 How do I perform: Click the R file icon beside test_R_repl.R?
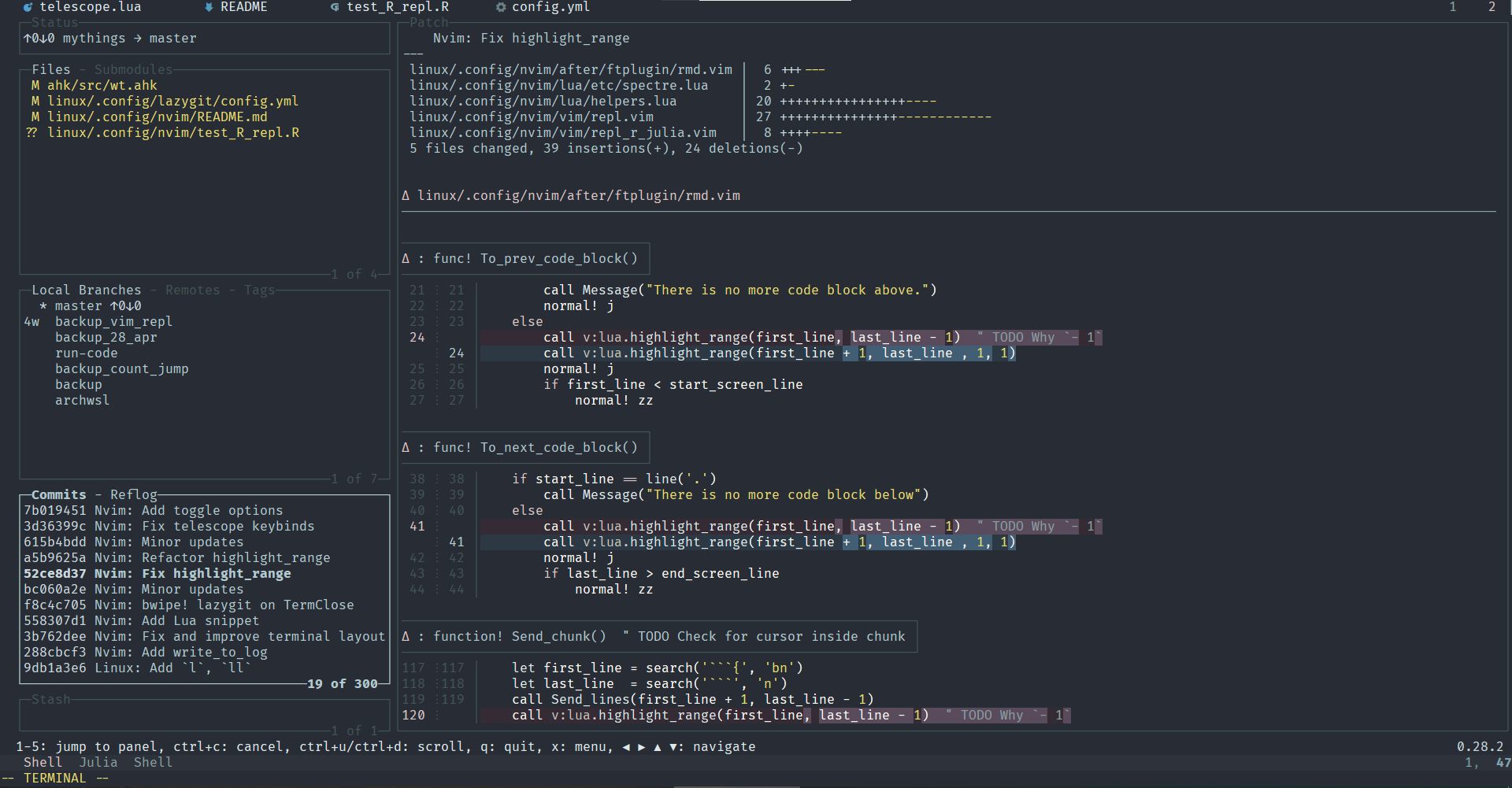tap(335, 7)
